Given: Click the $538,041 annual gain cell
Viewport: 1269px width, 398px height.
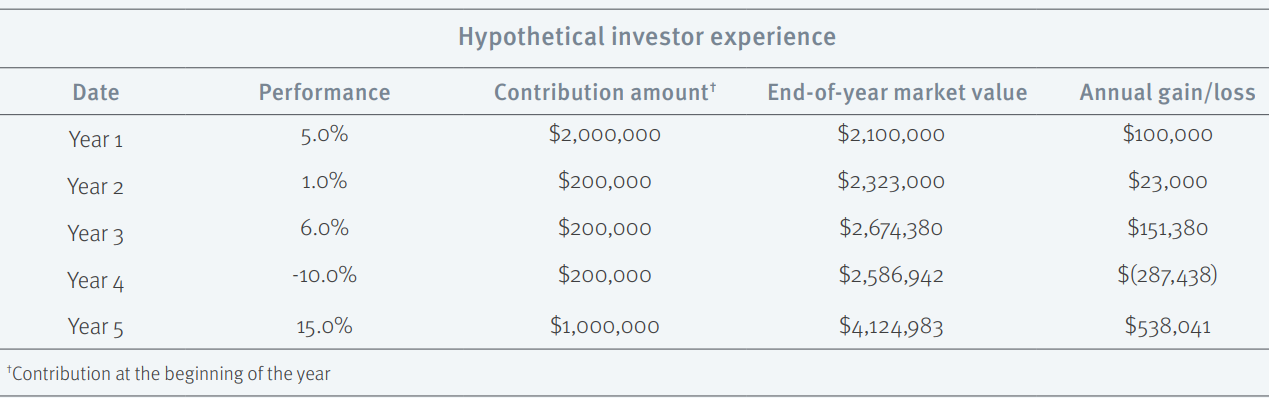Looking at the screenshot, I should 1168,327.
